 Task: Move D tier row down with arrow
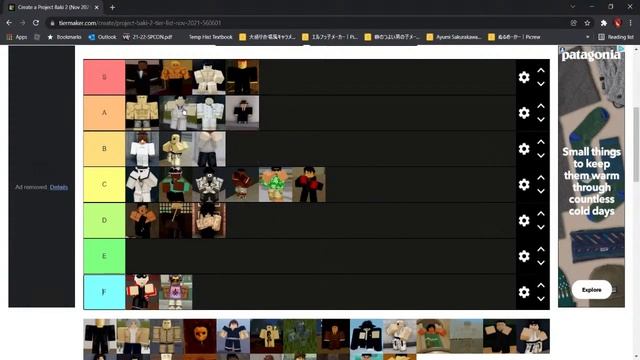click(x=541, y=227)
